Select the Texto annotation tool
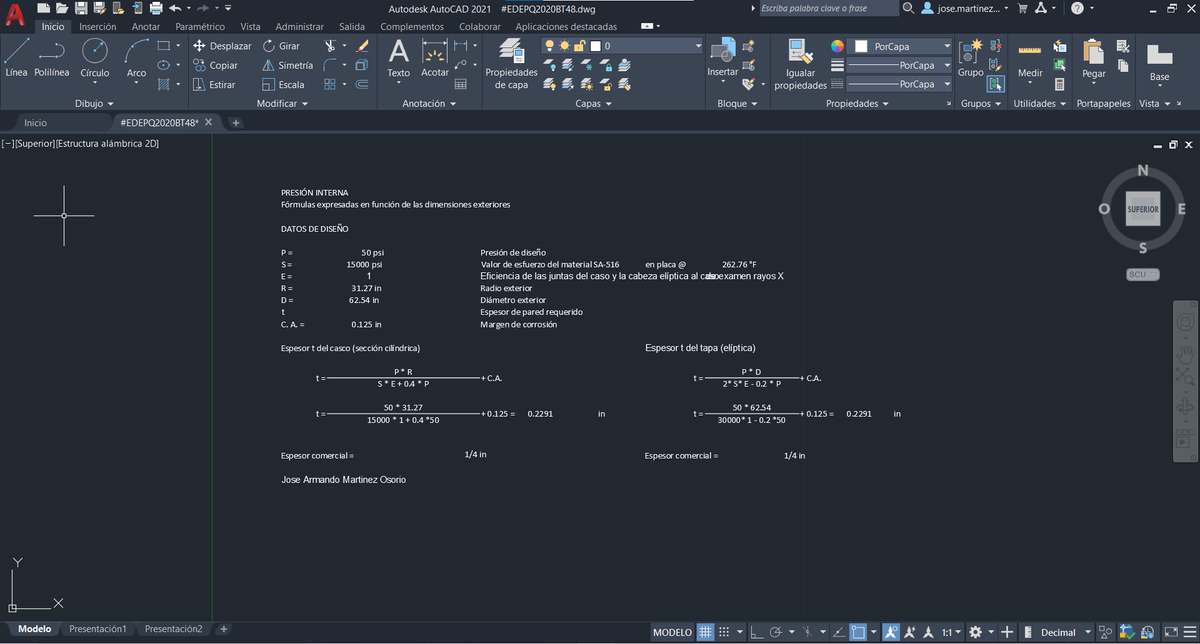Screen dimensions: 1200x644 398,58
